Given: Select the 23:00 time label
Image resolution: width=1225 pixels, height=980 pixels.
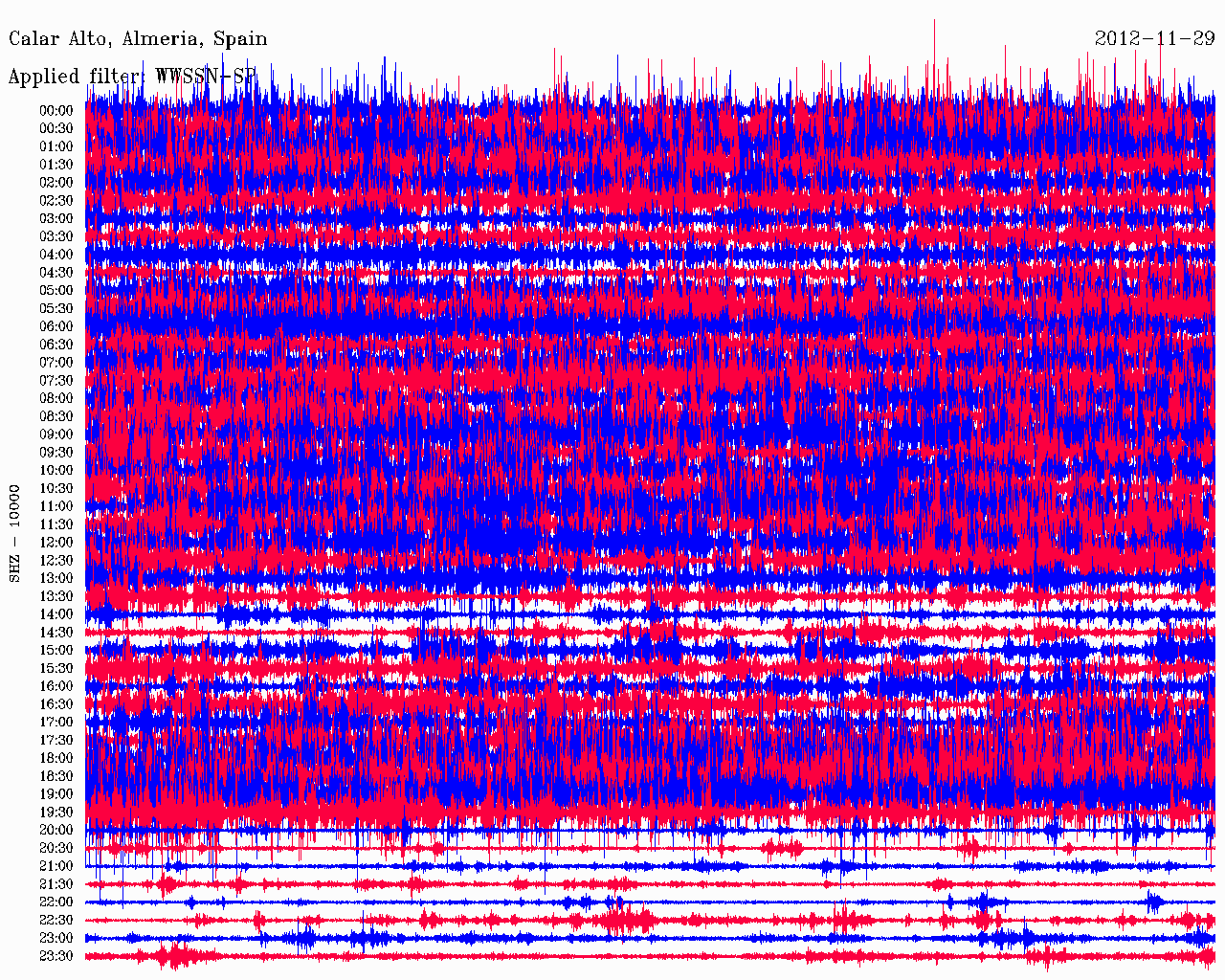Looking at the screenshot, I should click(56, 938).
